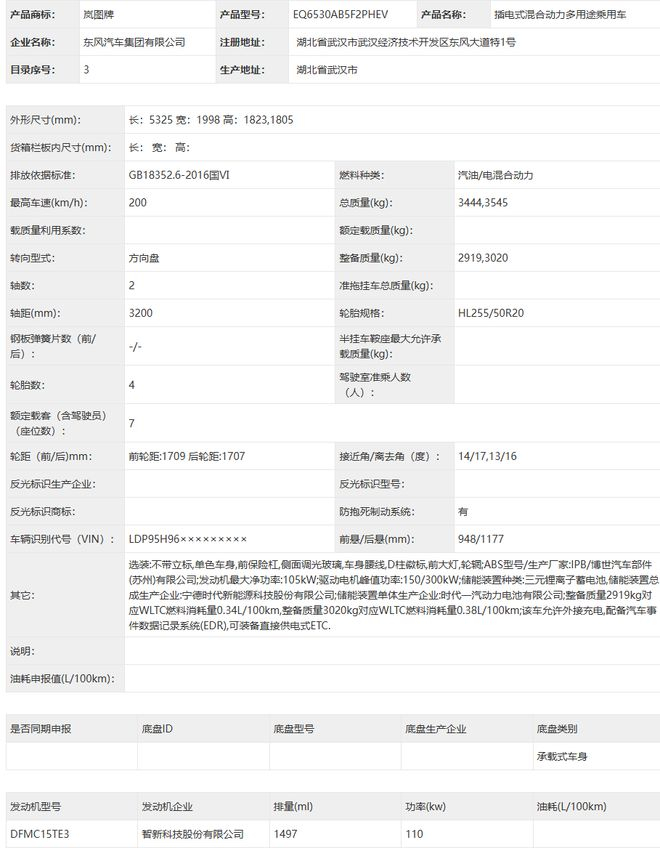The image size is (660, 848).
Task: Select the tire specification HL255/50R20
Action: click(491, 313)
